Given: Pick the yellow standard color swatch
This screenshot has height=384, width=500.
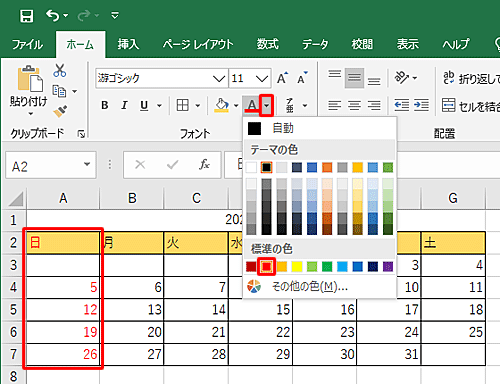Looking at the screenshot, I should pyautogui.click(x=297, y=266).
